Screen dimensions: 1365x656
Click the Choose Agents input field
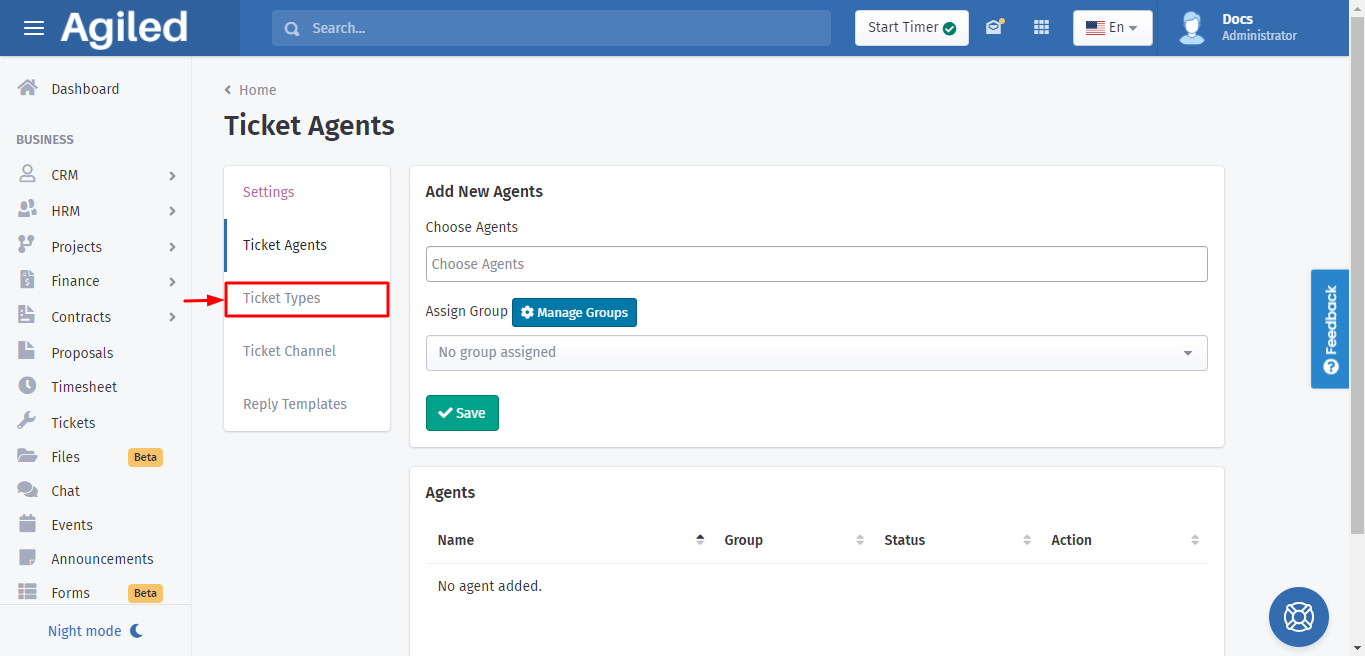pyautogui.click(x=816, y=264)
